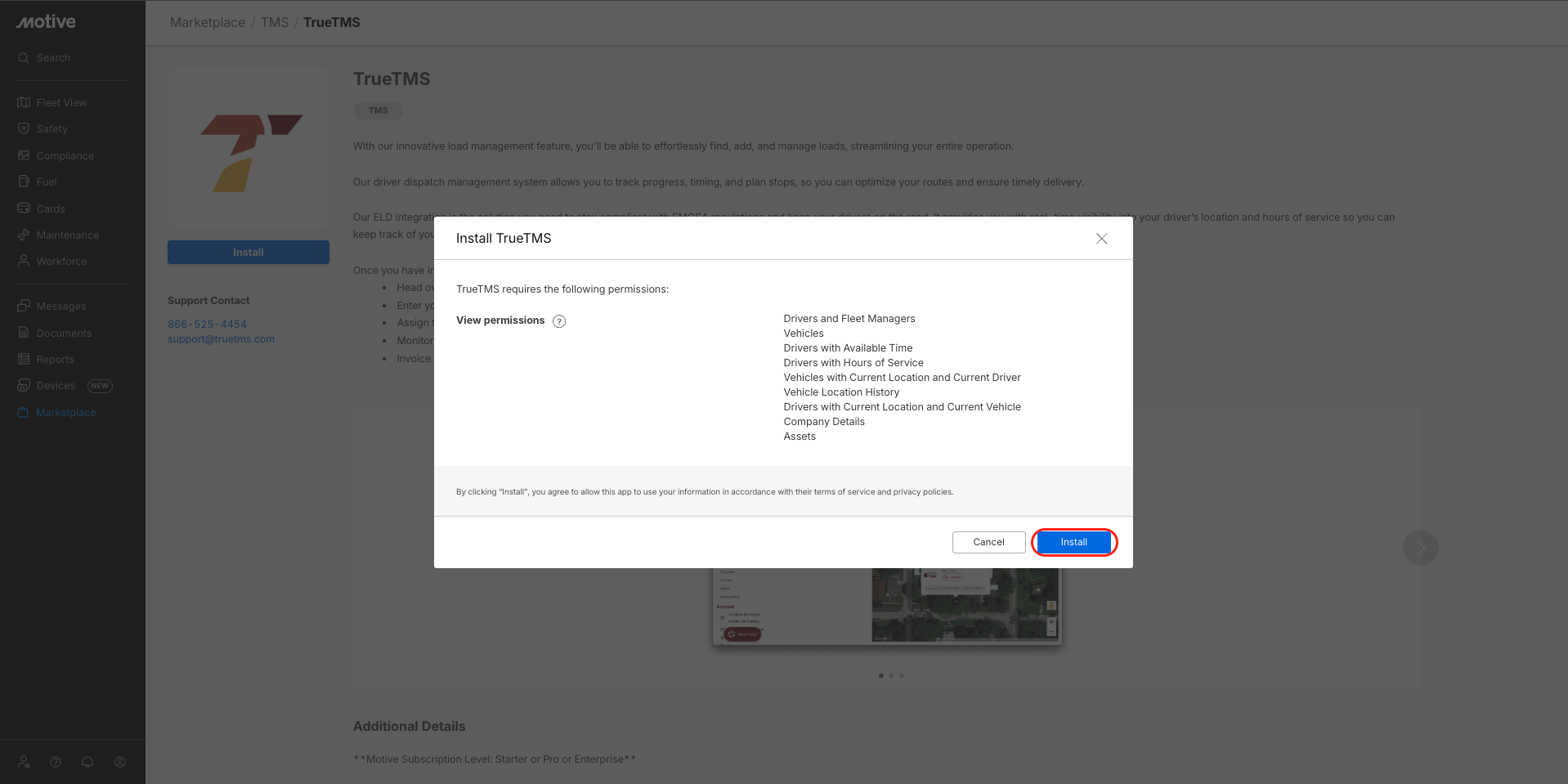Click the large TrueTMS page heading
The width and height of the screenshot is (1568, 784).
[x=392, y=79]
